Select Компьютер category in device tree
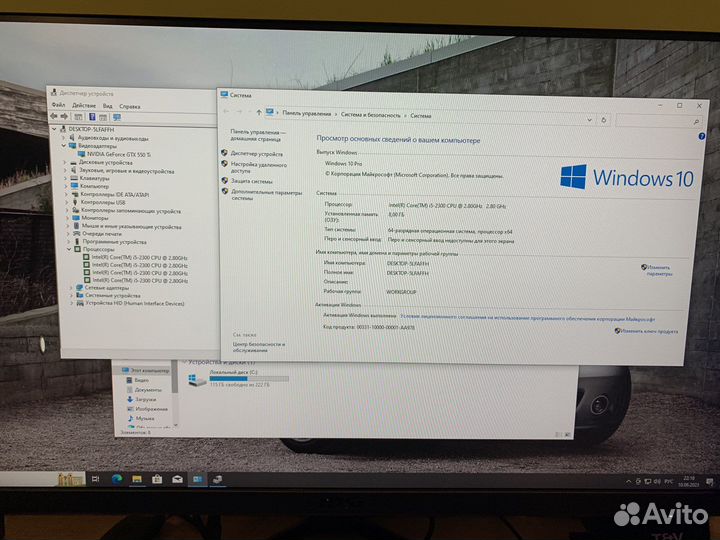The width and height of the screenshot is (720, 540). pyautogui.click(x=95, y=186)
